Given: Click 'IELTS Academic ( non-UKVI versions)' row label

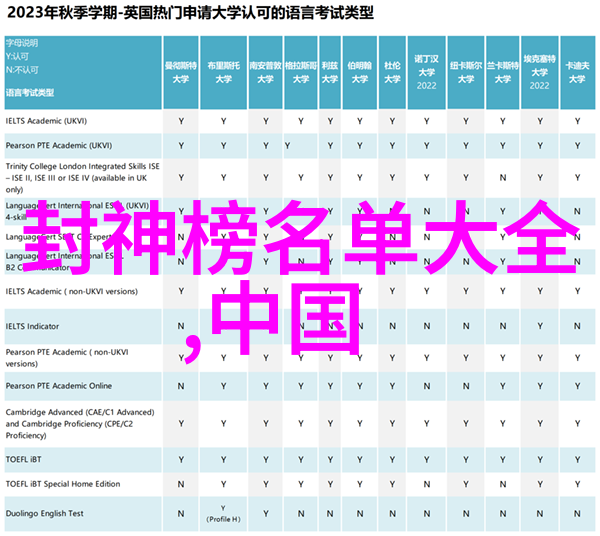Looking at the screenshot, I should coord(72,292).
